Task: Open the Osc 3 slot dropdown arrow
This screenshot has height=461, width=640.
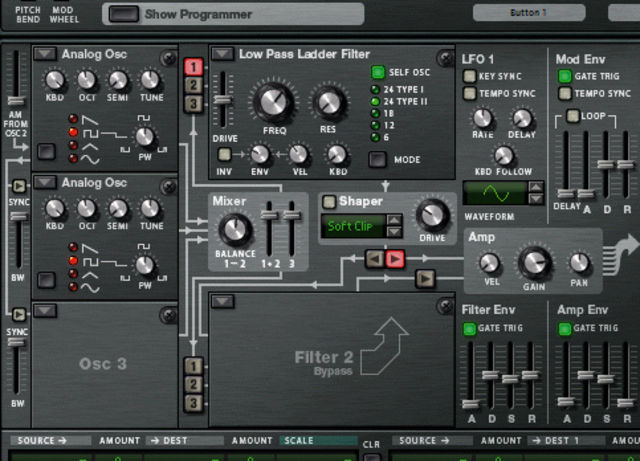Action: [x=45, y=311]
